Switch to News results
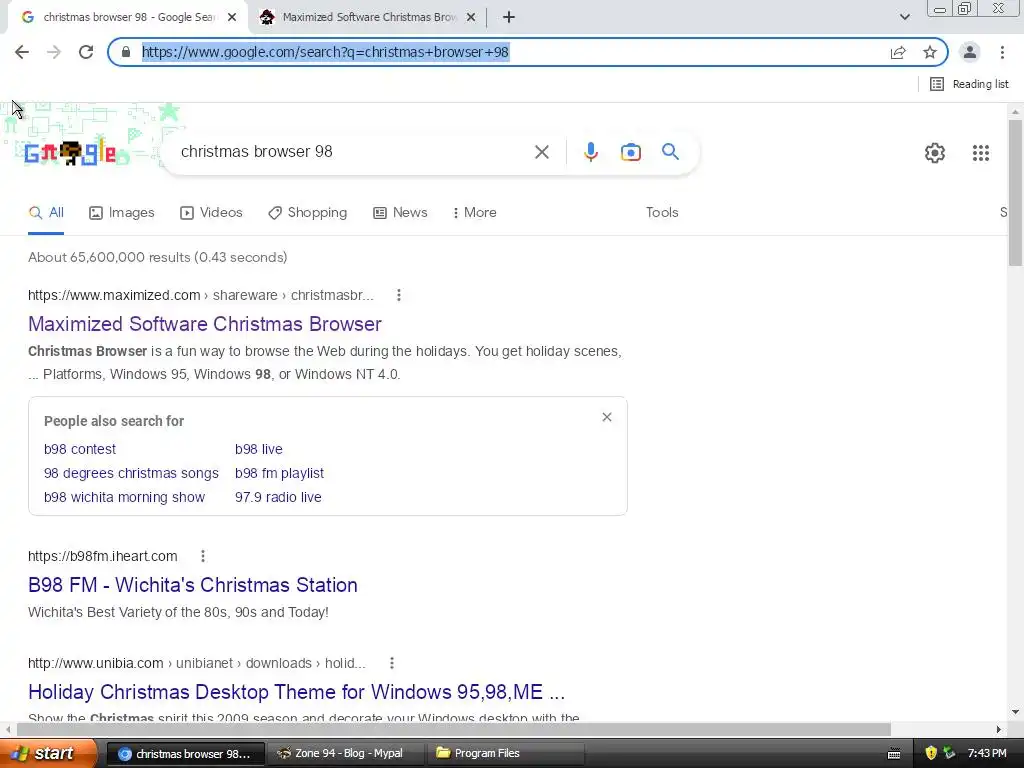This screenshot has height=768, width=1024. pos(400,213)
